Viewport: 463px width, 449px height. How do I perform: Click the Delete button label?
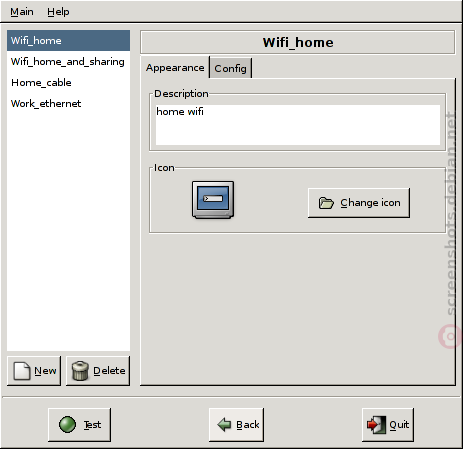point(109,371)
